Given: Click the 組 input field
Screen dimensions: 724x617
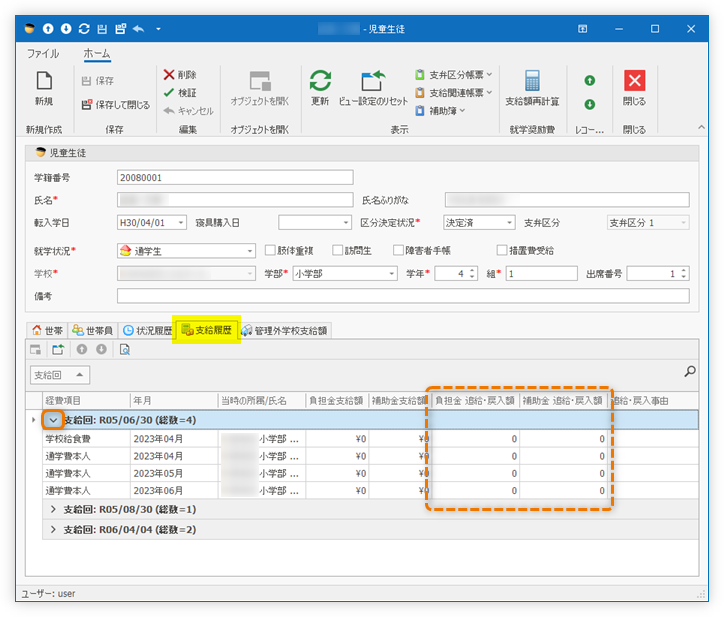Looking at the screenshot, I should (x=542, y=273).
